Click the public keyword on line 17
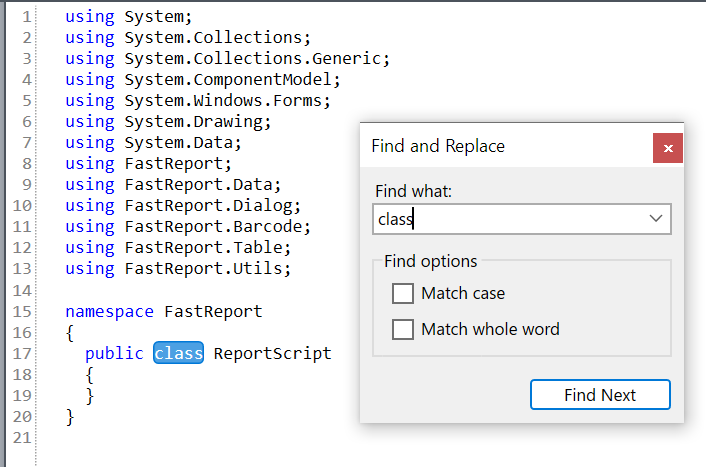706x467 pixels. click(x=114, y=353)
